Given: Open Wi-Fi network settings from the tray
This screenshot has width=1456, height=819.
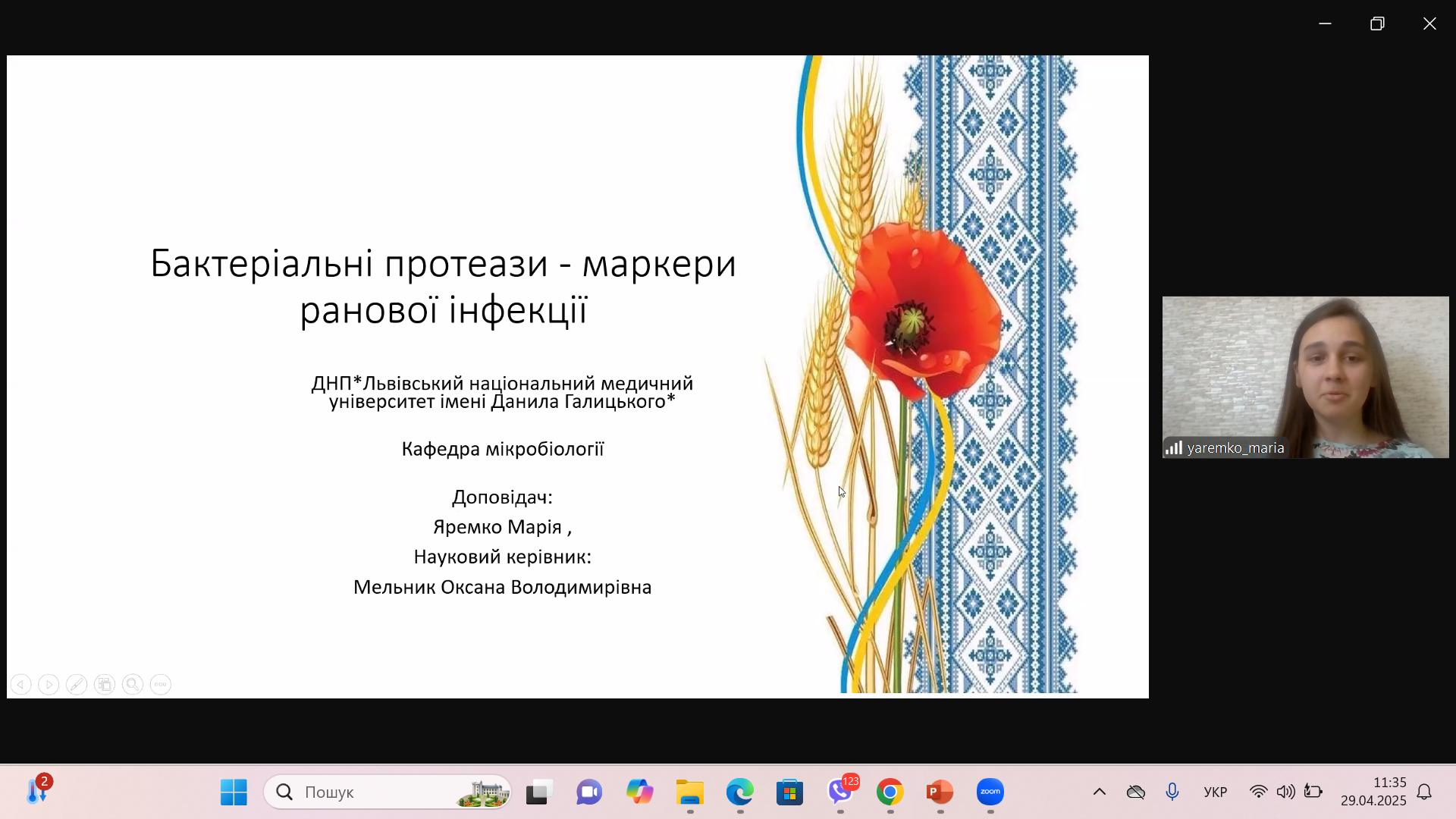Looking at the screenshot, I should [x=1258, y=792].
